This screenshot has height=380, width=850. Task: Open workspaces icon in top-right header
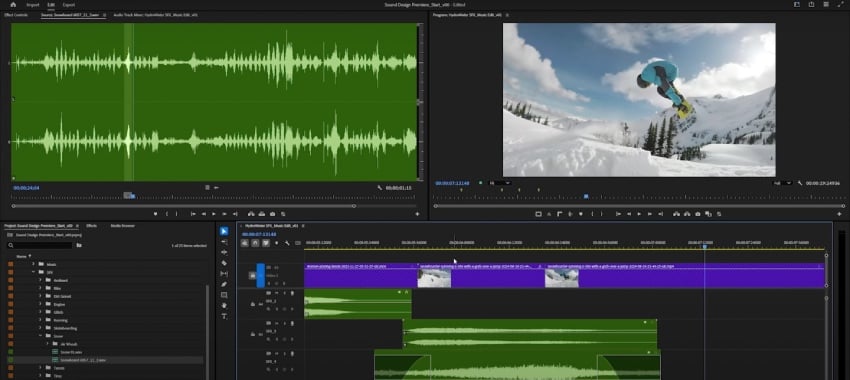[x=797, y=4]
